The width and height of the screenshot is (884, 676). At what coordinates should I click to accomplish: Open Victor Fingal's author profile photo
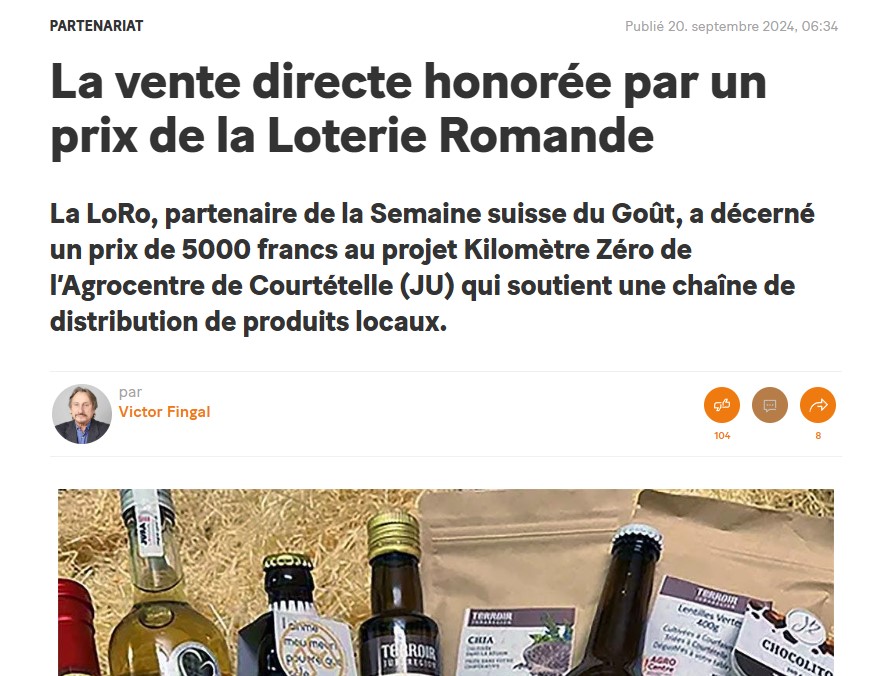(82, 414)
